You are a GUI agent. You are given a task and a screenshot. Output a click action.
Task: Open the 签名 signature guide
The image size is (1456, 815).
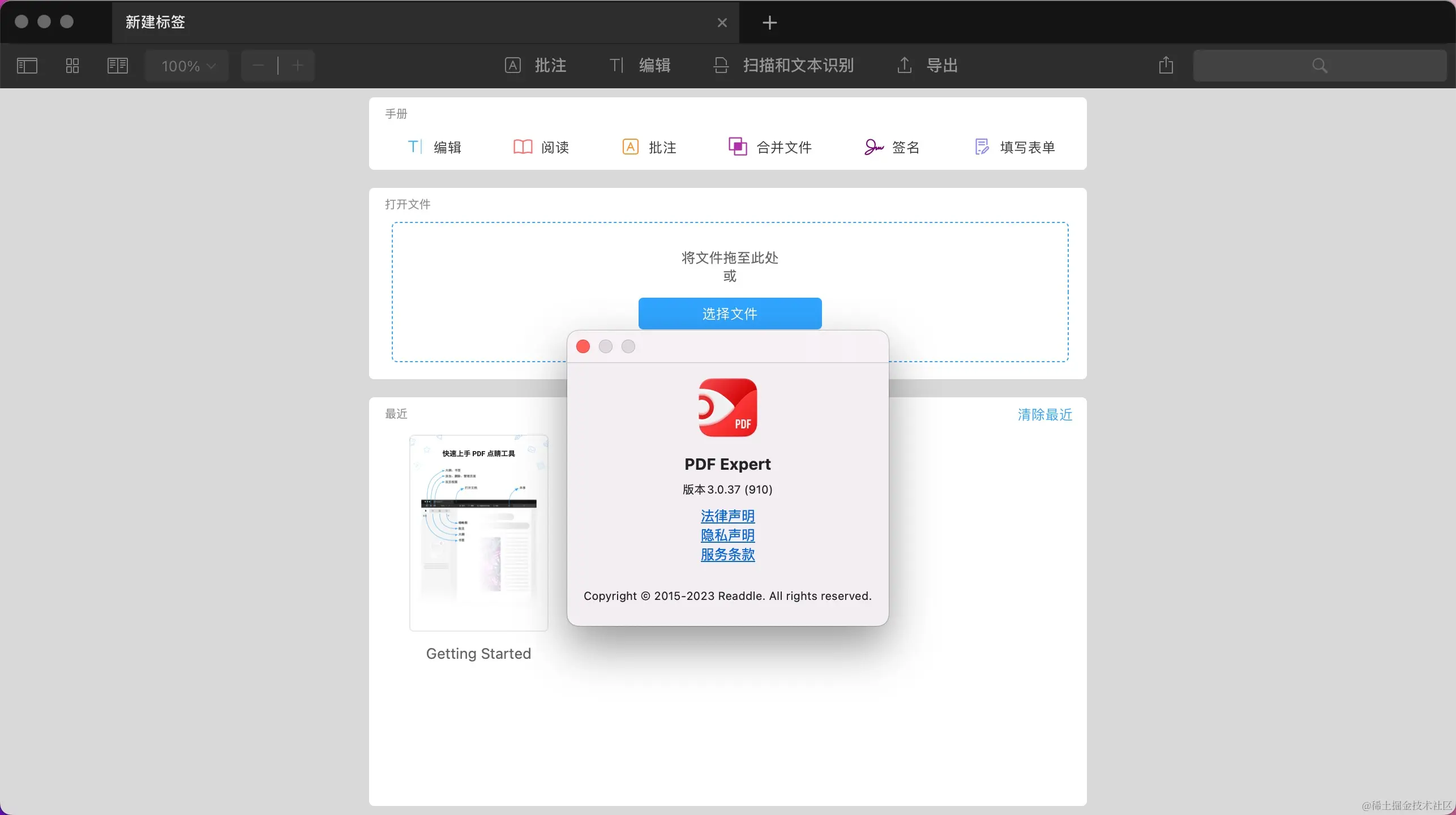[891, 147]
